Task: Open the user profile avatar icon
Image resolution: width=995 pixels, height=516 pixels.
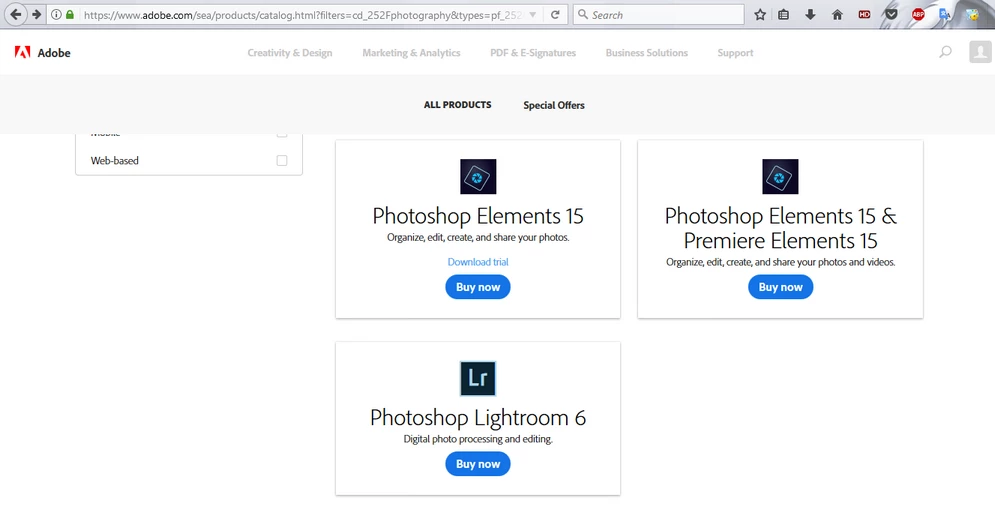Action: click(x=980, y=52)
